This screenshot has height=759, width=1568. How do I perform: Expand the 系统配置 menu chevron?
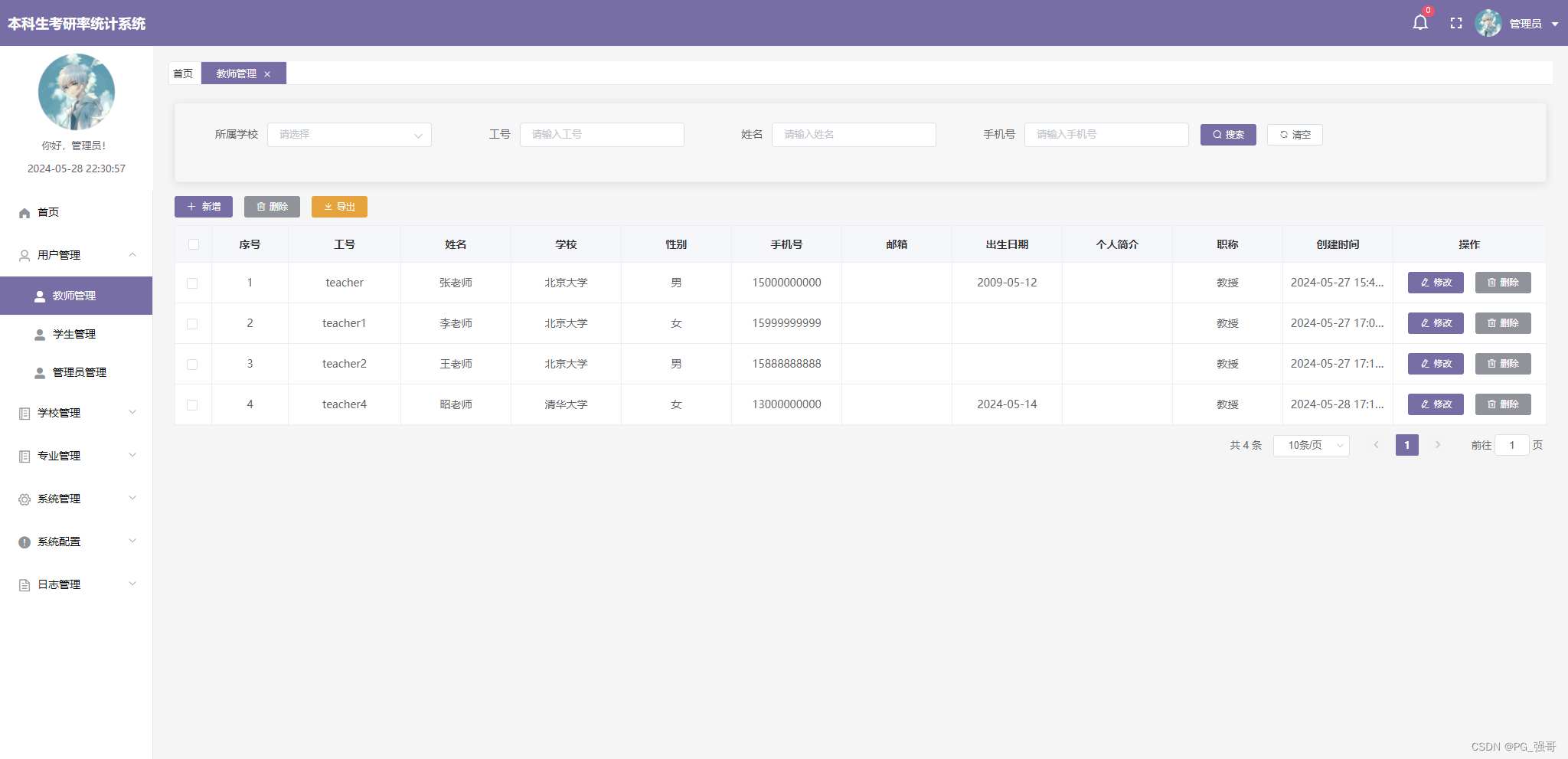click(x=132, y=541)
